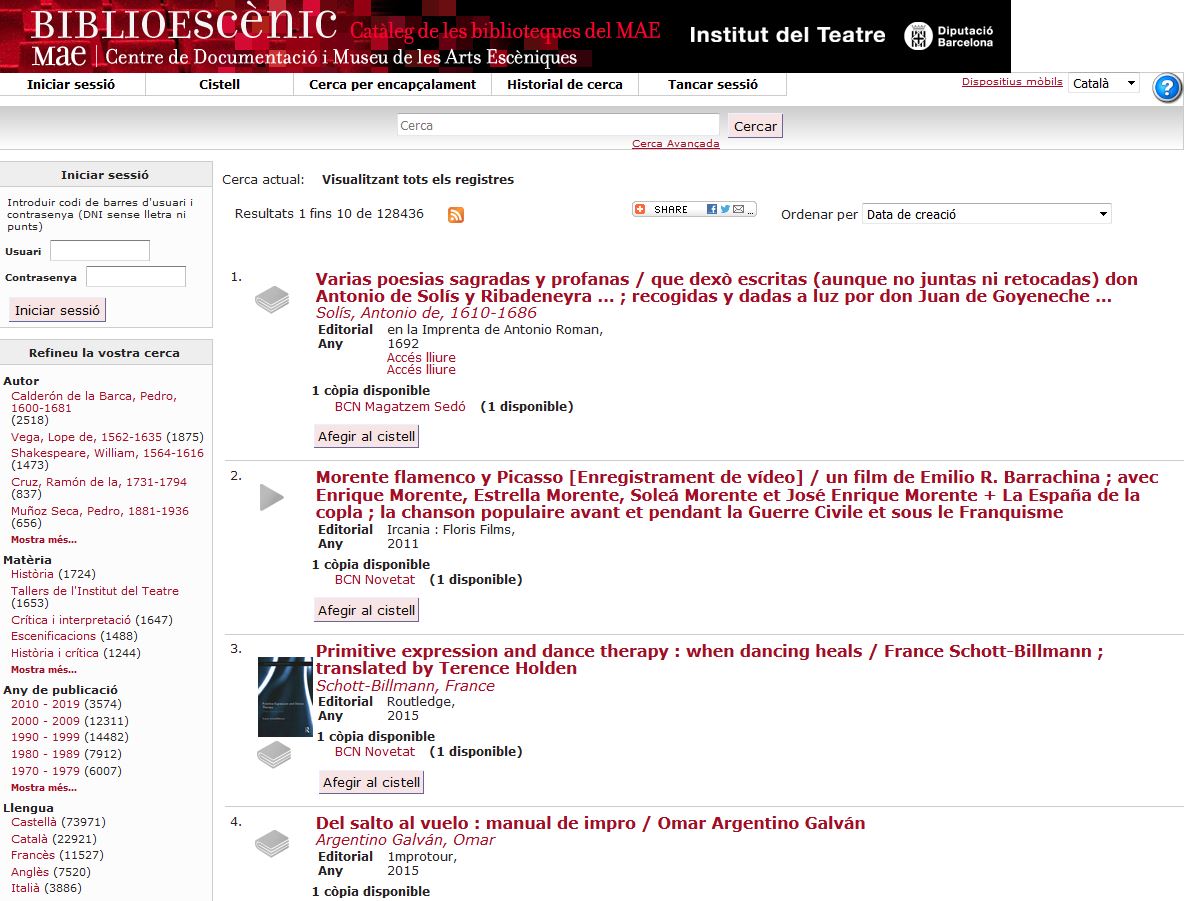Click the book icon for Del salto al vuelo
The image size is (1187, 901).
pos(272,843)
